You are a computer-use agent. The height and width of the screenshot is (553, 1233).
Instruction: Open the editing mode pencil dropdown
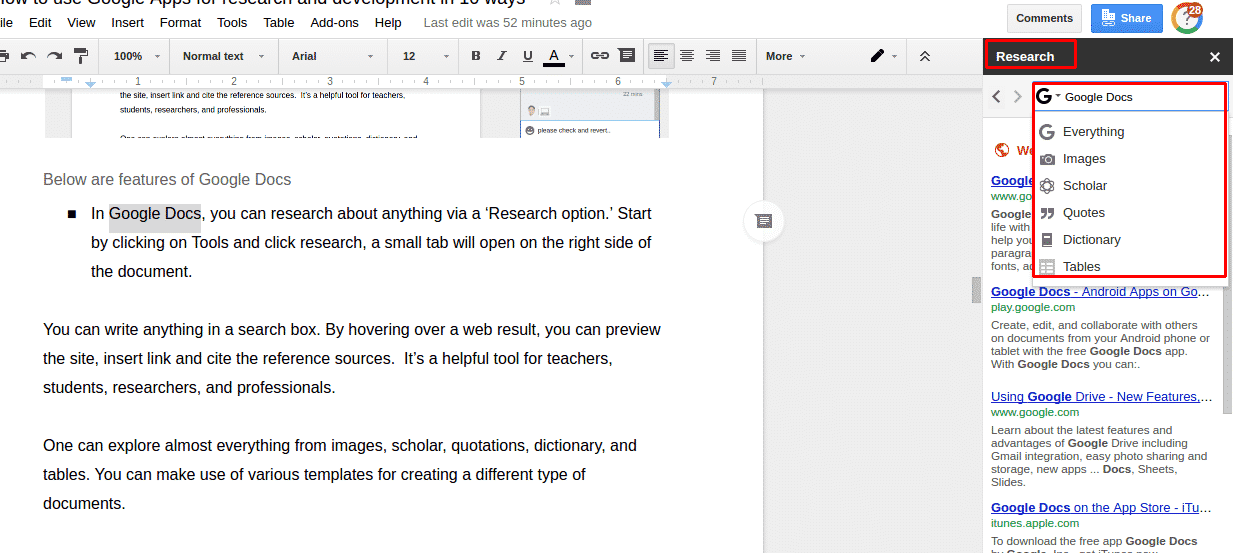[x=884, y=56]
